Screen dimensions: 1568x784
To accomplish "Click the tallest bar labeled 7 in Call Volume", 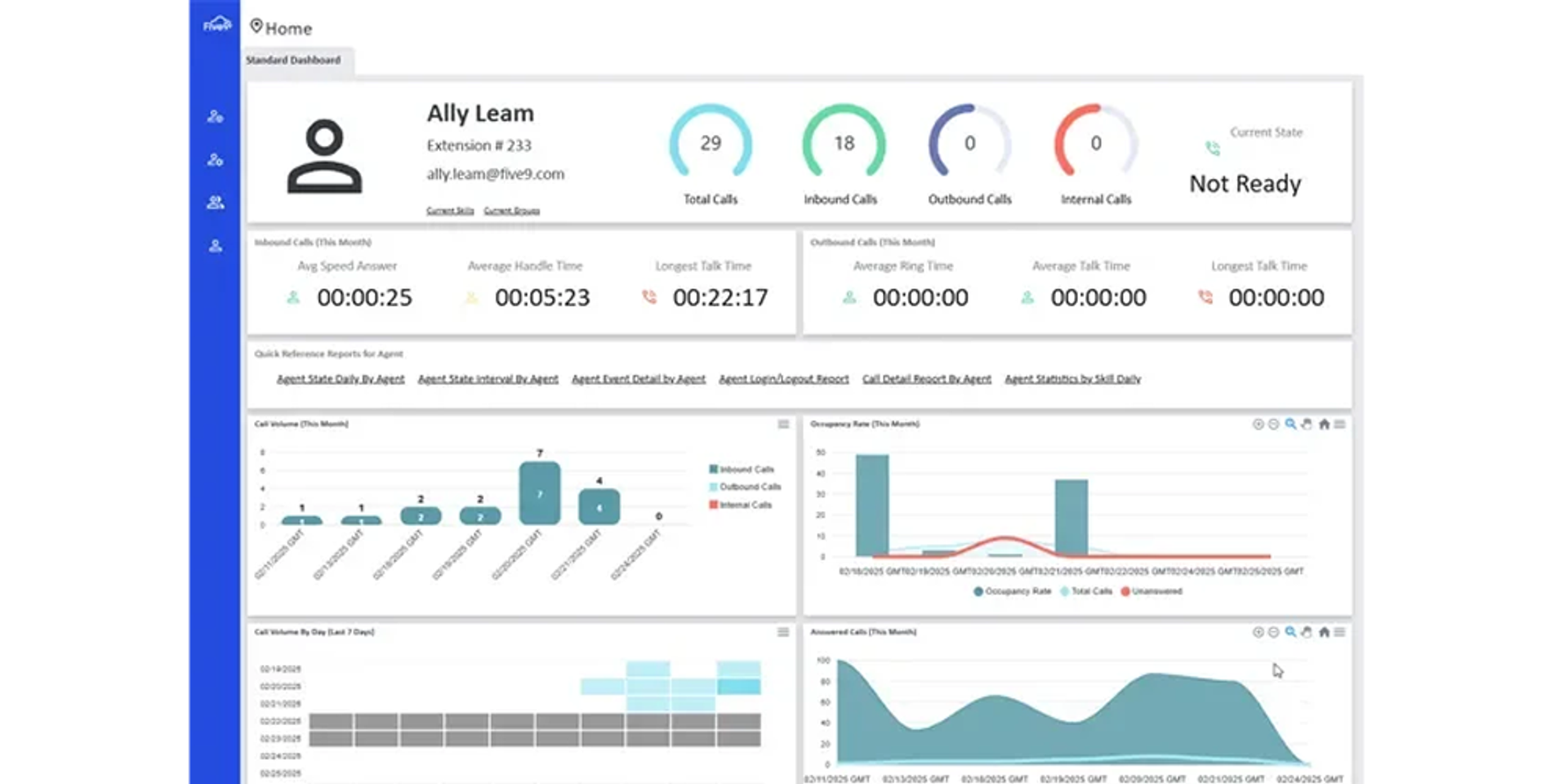I will (540, 493).
